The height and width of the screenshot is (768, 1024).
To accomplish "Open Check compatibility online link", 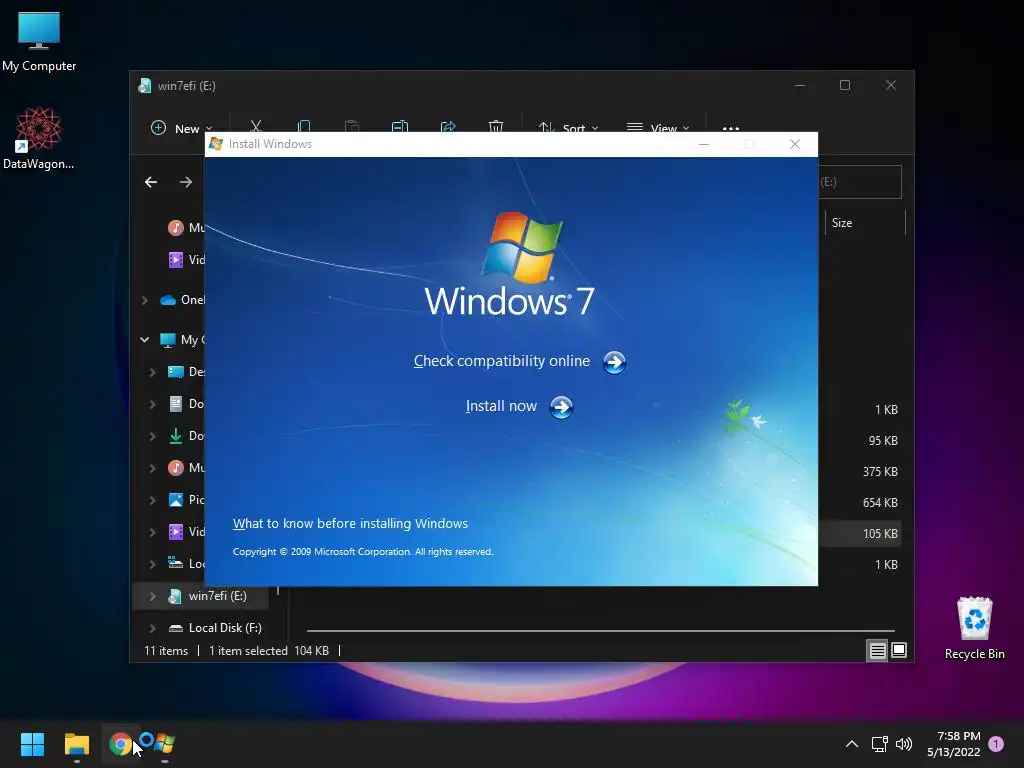I will 519,361.
